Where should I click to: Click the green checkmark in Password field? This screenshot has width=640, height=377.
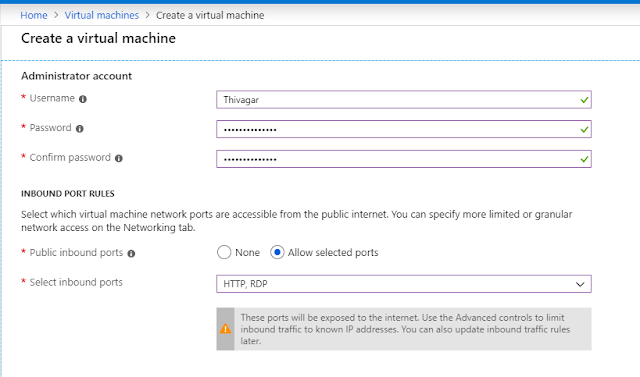pos(584,130)
